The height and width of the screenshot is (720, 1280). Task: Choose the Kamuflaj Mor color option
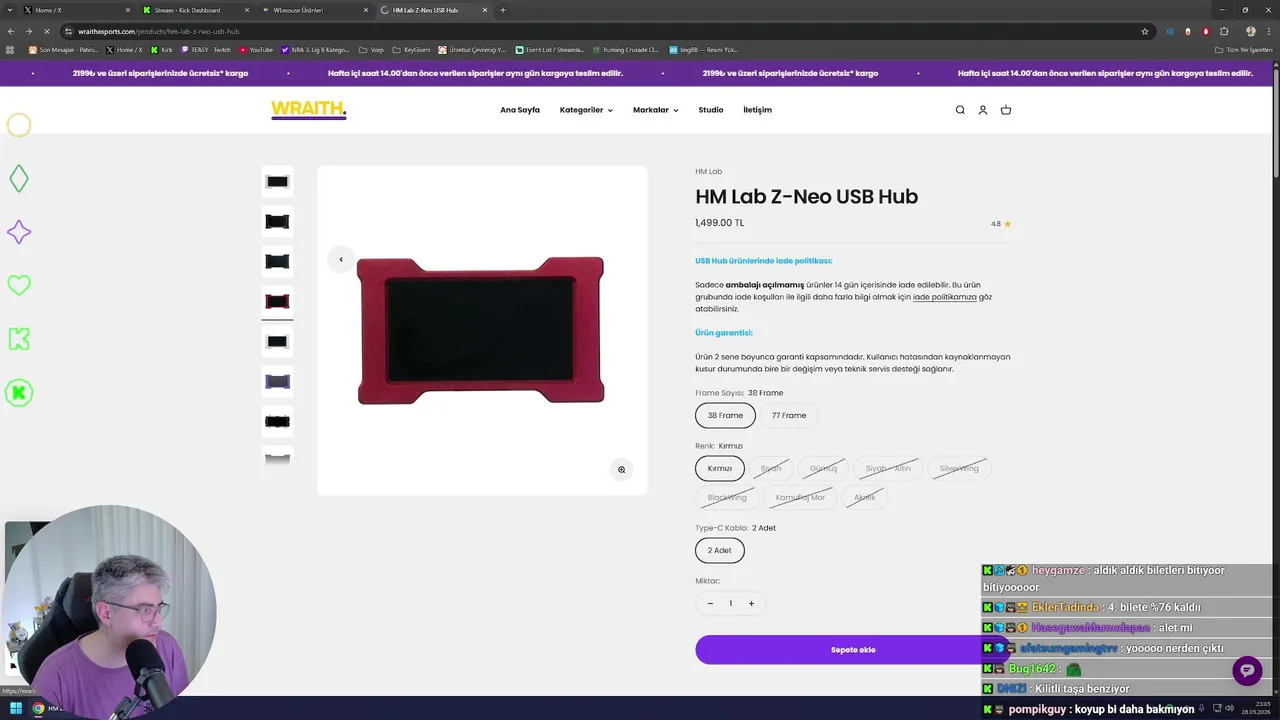[x=800, y=497]
